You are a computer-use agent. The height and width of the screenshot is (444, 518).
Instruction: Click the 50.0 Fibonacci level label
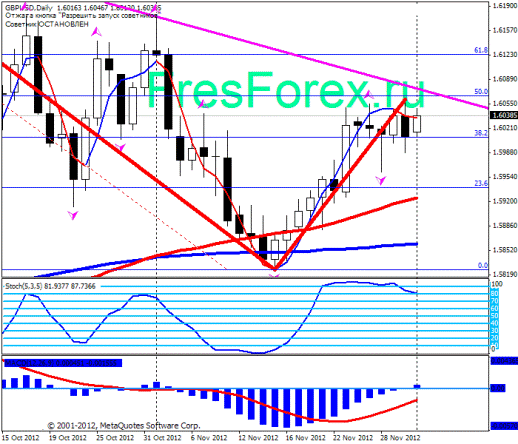click(481, 91)
